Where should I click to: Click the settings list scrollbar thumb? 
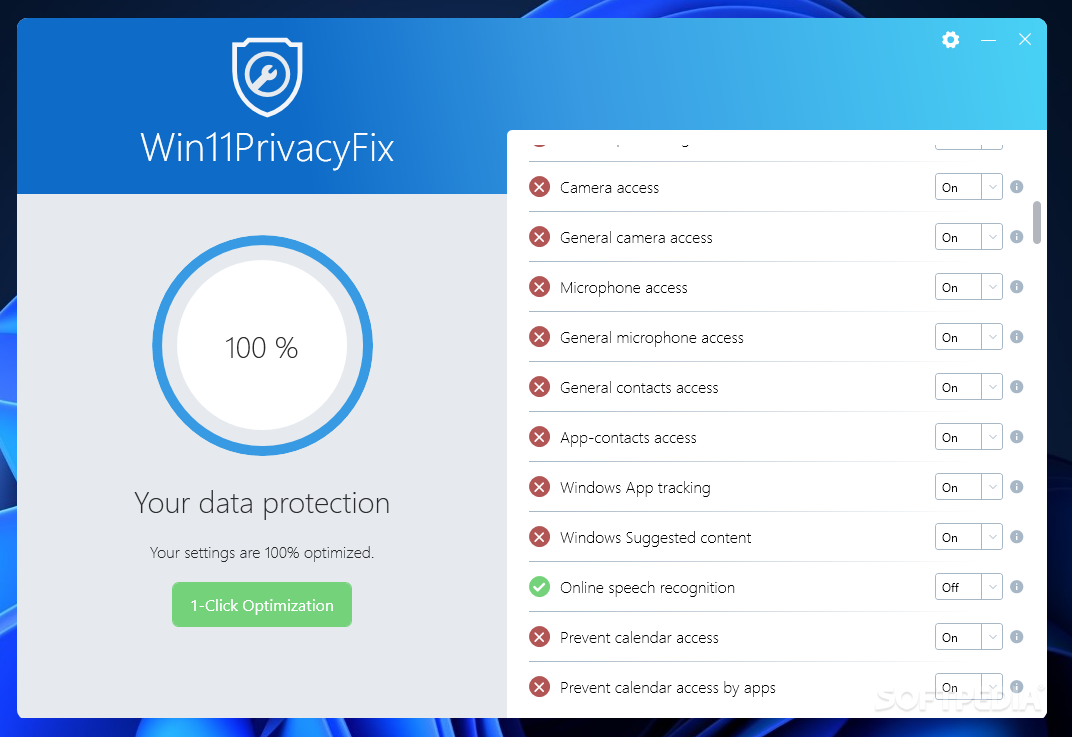click(x=1036, y=222)
